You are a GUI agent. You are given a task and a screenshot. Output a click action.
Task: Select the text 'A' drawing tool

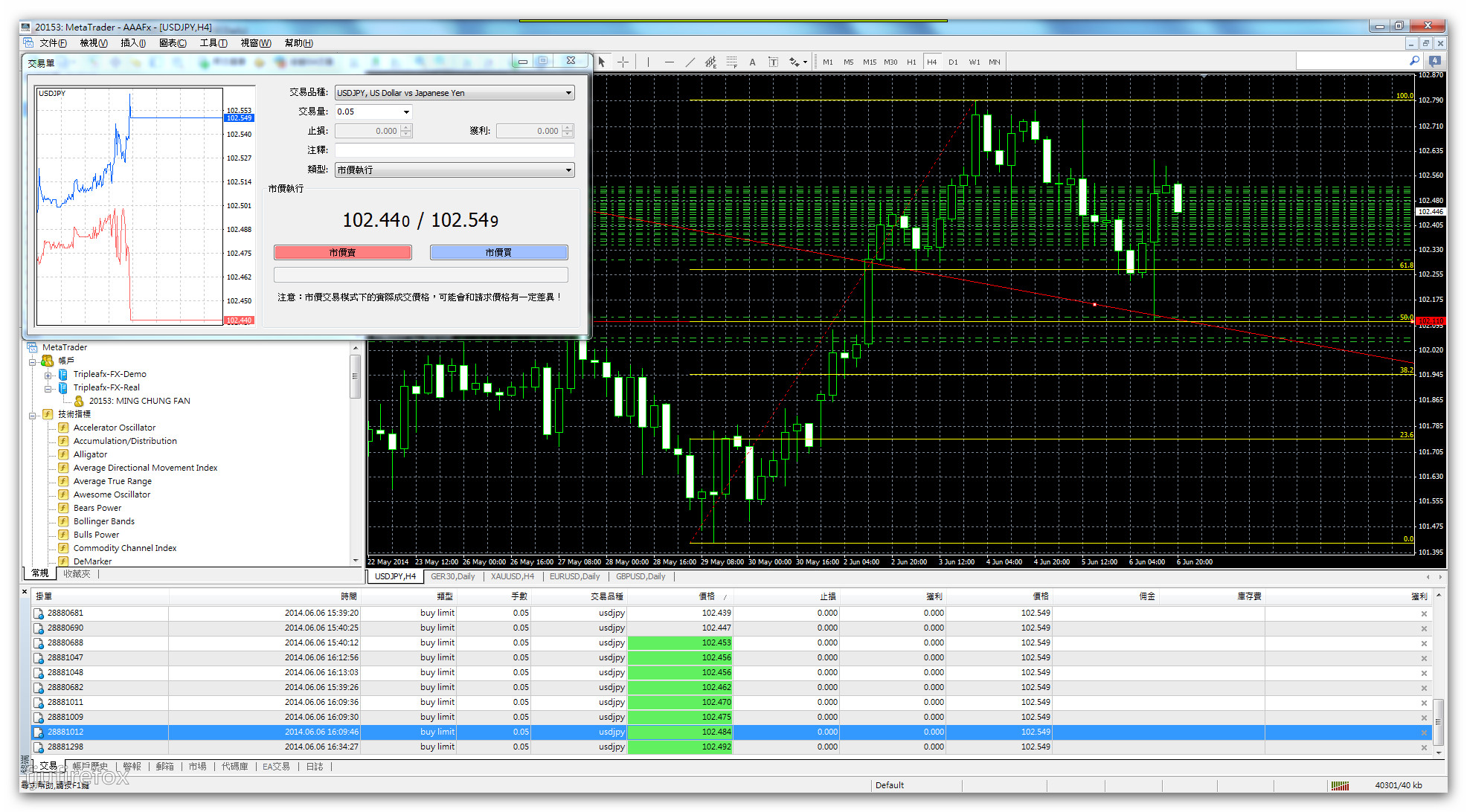[752, 62]
